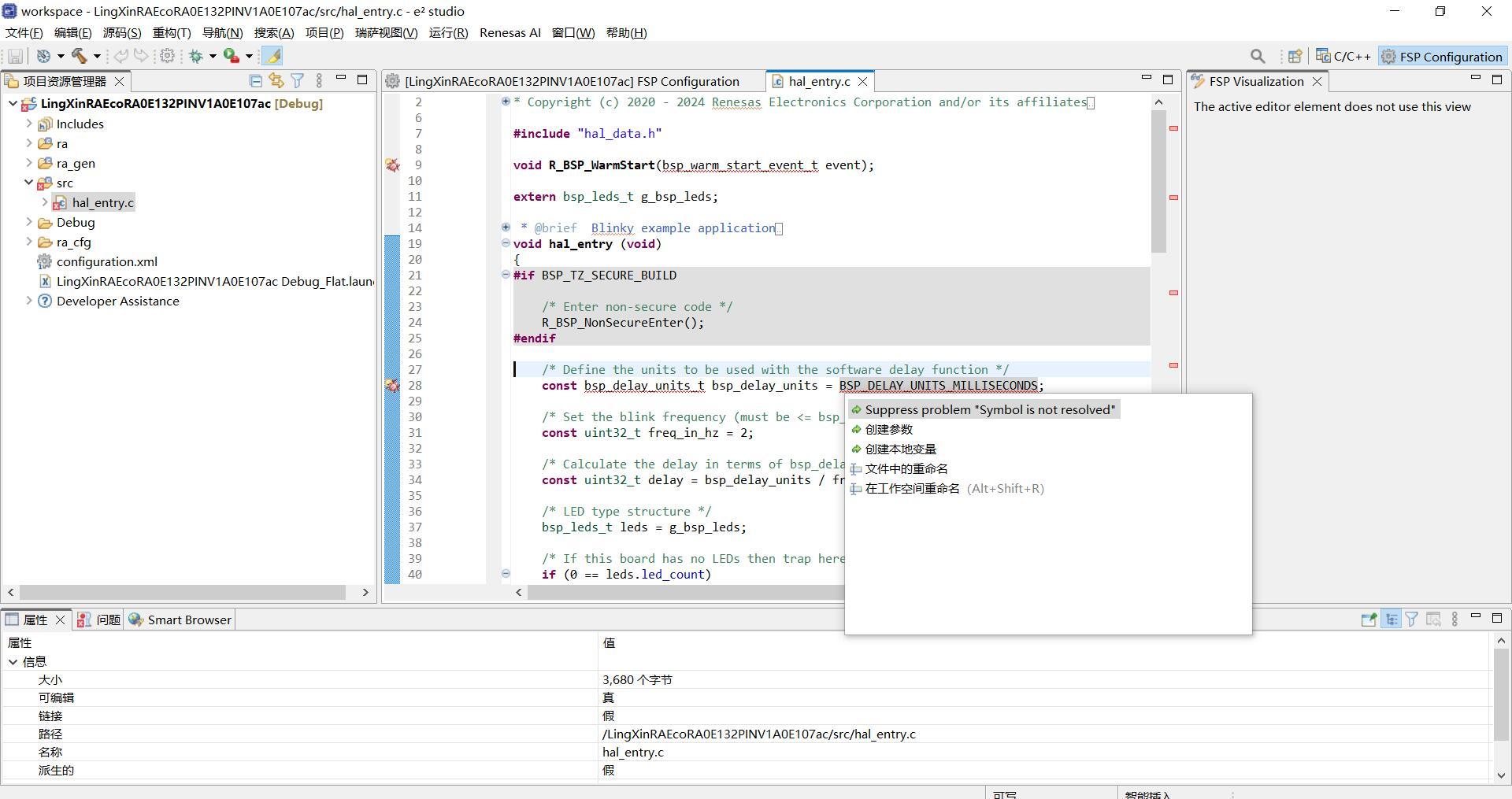Click the magnifier search icon in toolbar
The image size is (1512, 799).
click(1258, 57)
